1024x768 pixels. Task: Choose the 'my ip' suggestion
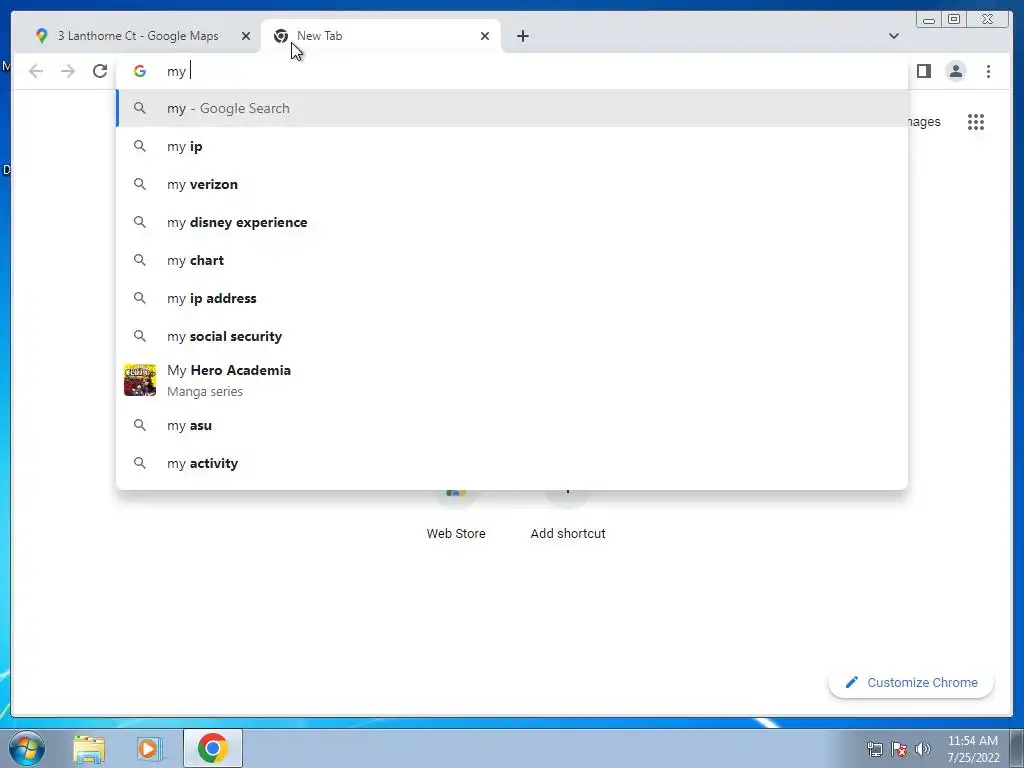512,146
